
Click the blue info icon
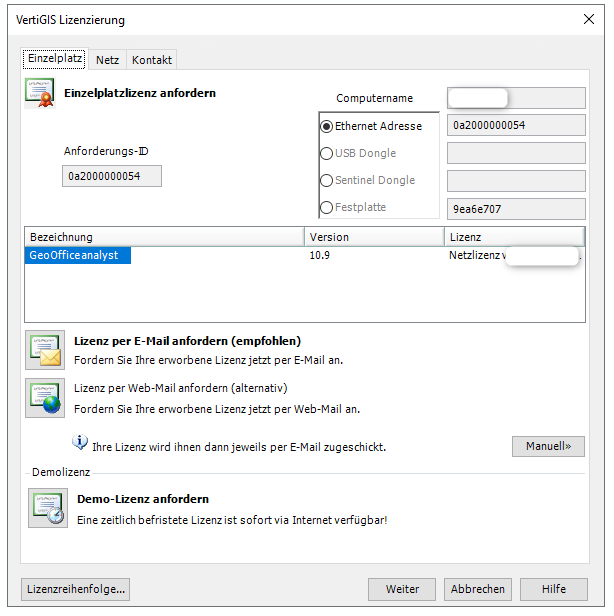coord(80,443)
